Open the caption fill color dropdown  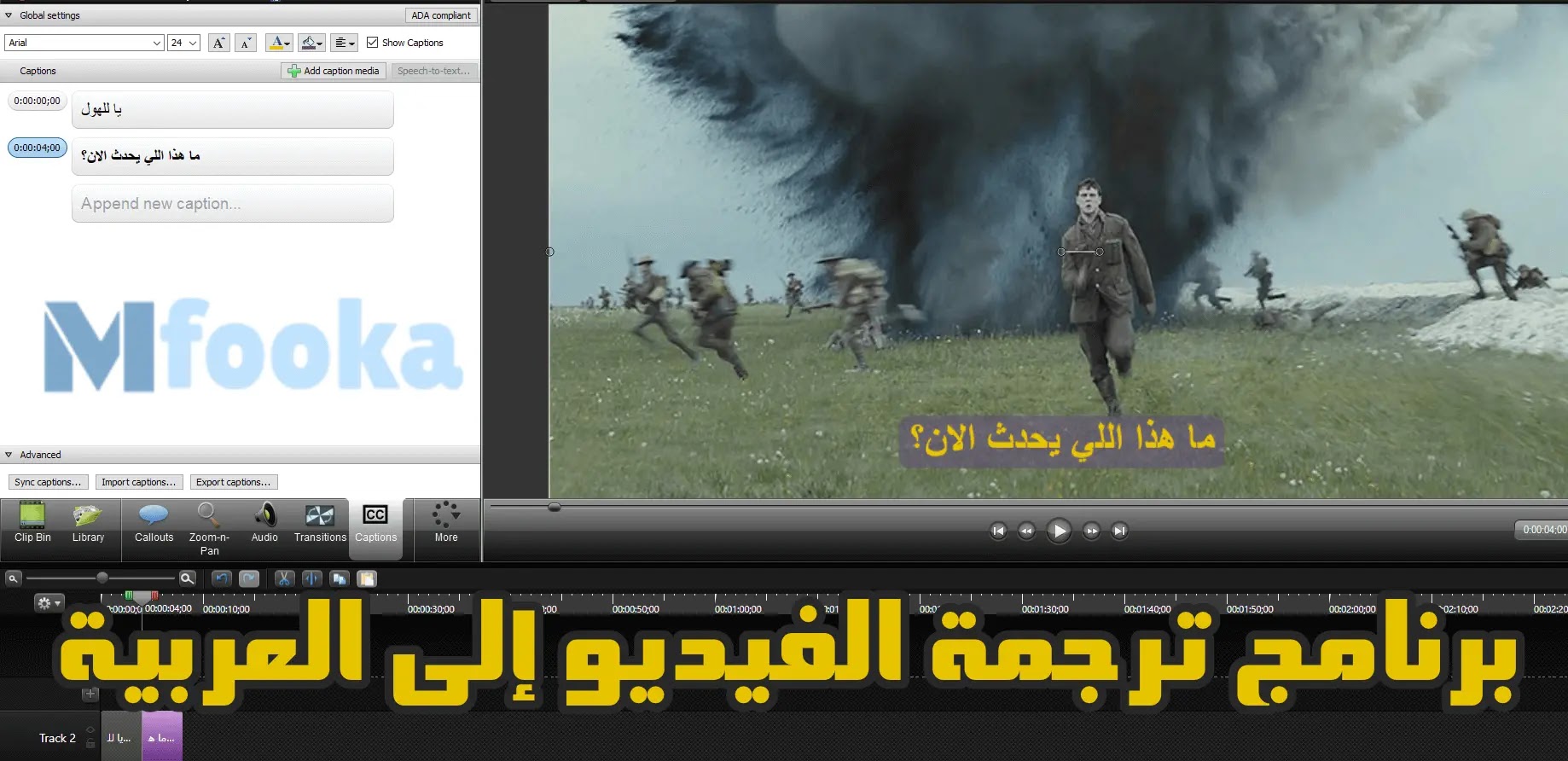[311, 43]
